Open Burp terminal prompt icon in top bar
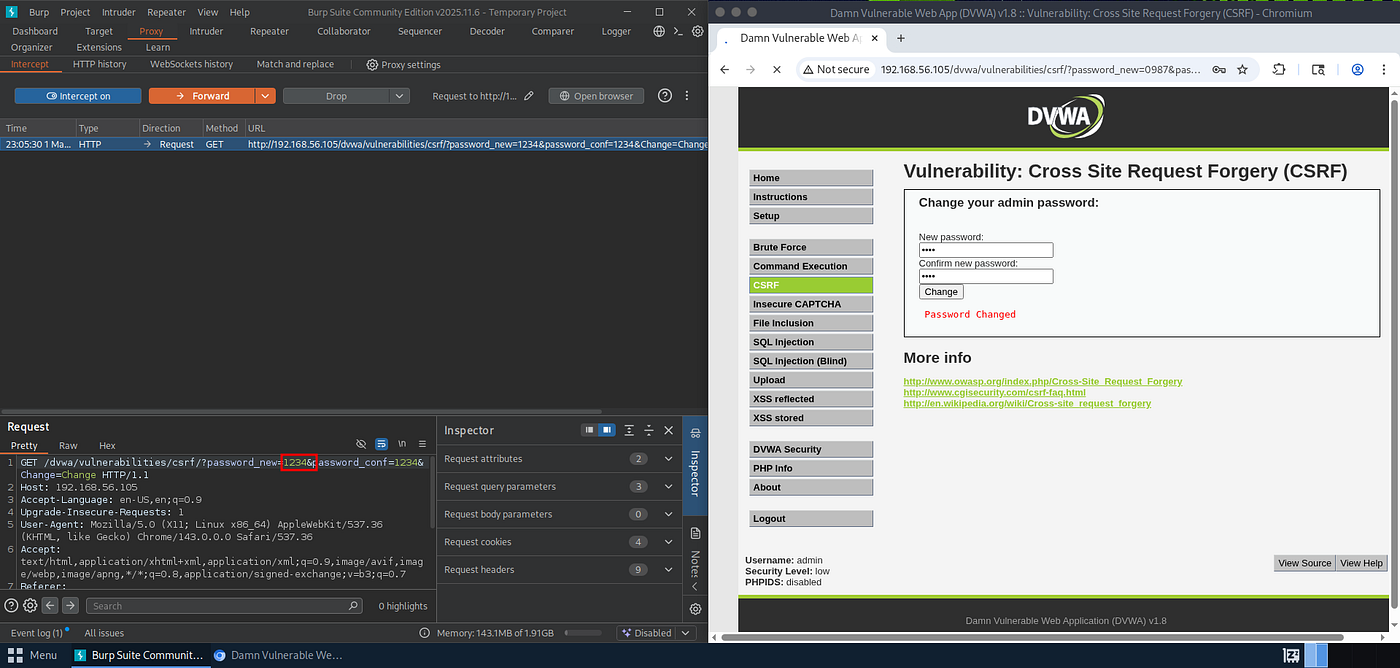 coord(678,31)
